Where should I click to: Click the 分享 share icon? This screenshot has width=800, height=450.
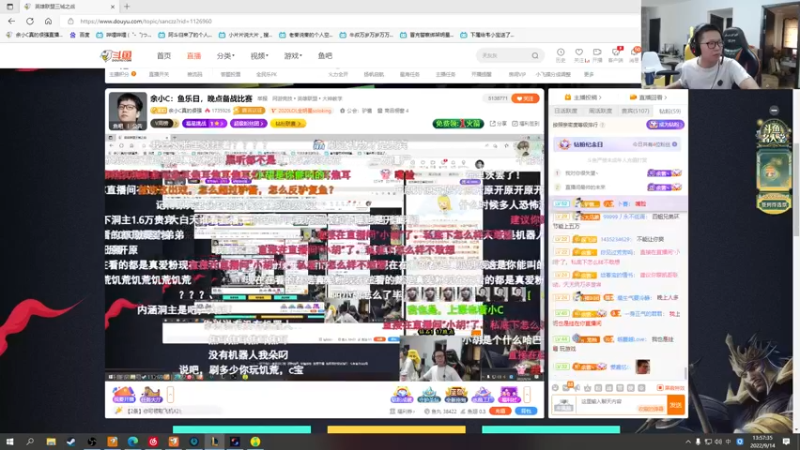pyautogui.click(x=498, y=123)
